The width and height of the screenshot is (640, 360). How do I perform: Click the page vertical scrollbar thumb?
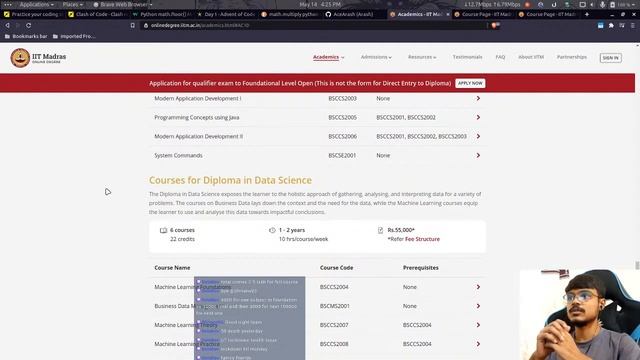[637, 265]
